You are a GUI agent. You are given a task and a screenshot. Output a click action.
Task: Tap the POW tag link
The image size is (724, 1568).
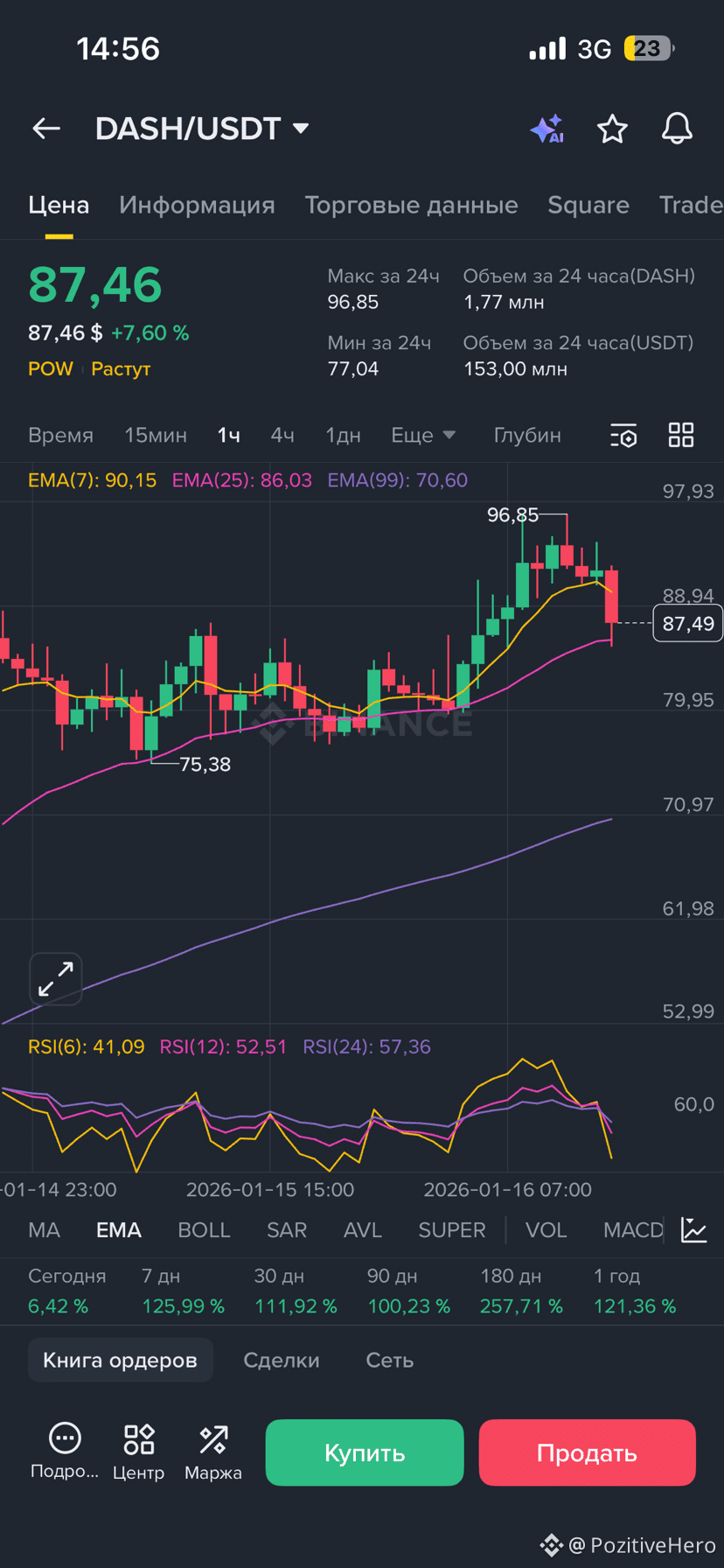coord(51,368)
